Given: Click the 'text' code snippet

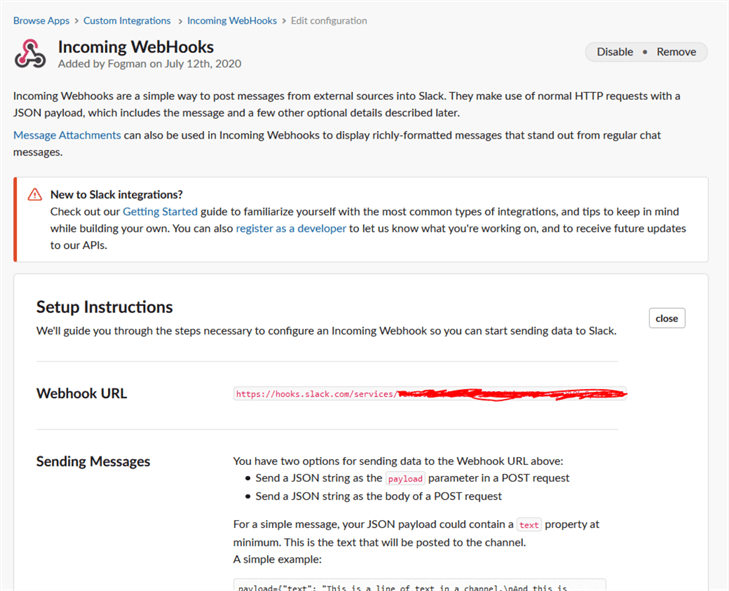Looking at the screenshot, I should coord(529,525).
